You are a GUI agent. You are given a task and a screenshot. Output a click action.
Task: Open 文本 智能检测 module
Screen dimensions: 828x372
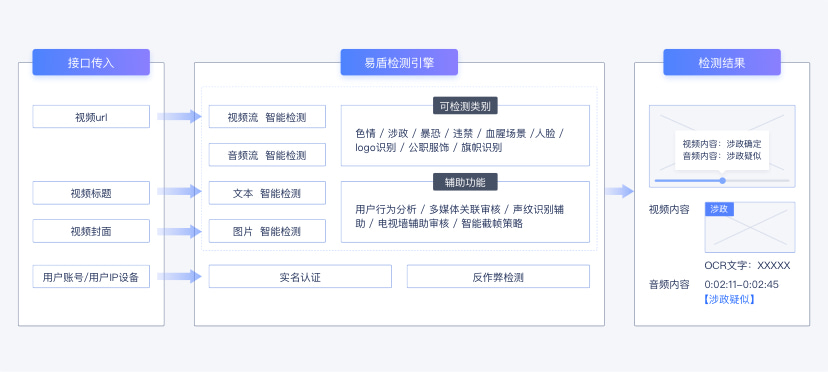click(x=267, y=193)
